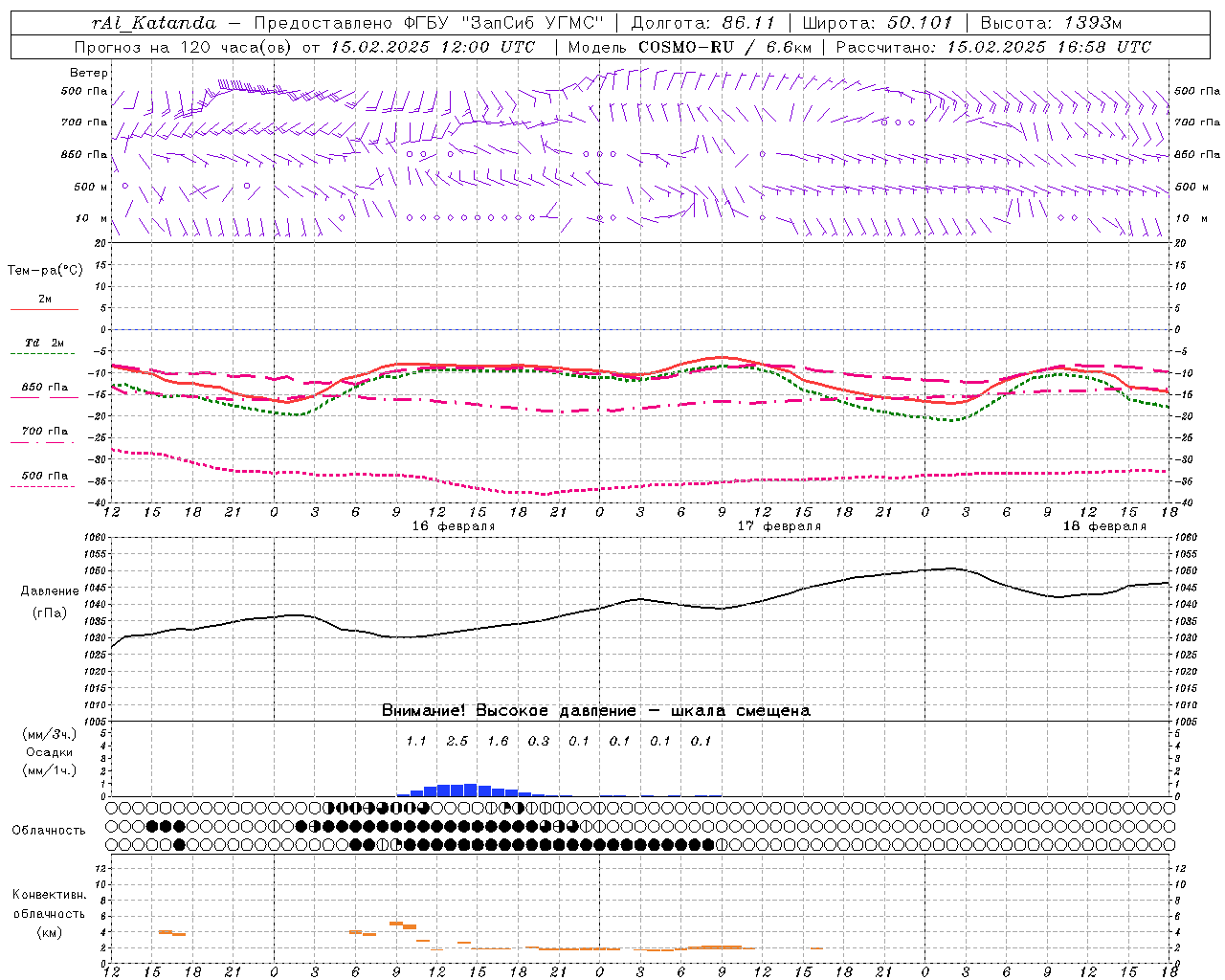
Task: Click the Облачность cloud cover label
Action: 48,830
